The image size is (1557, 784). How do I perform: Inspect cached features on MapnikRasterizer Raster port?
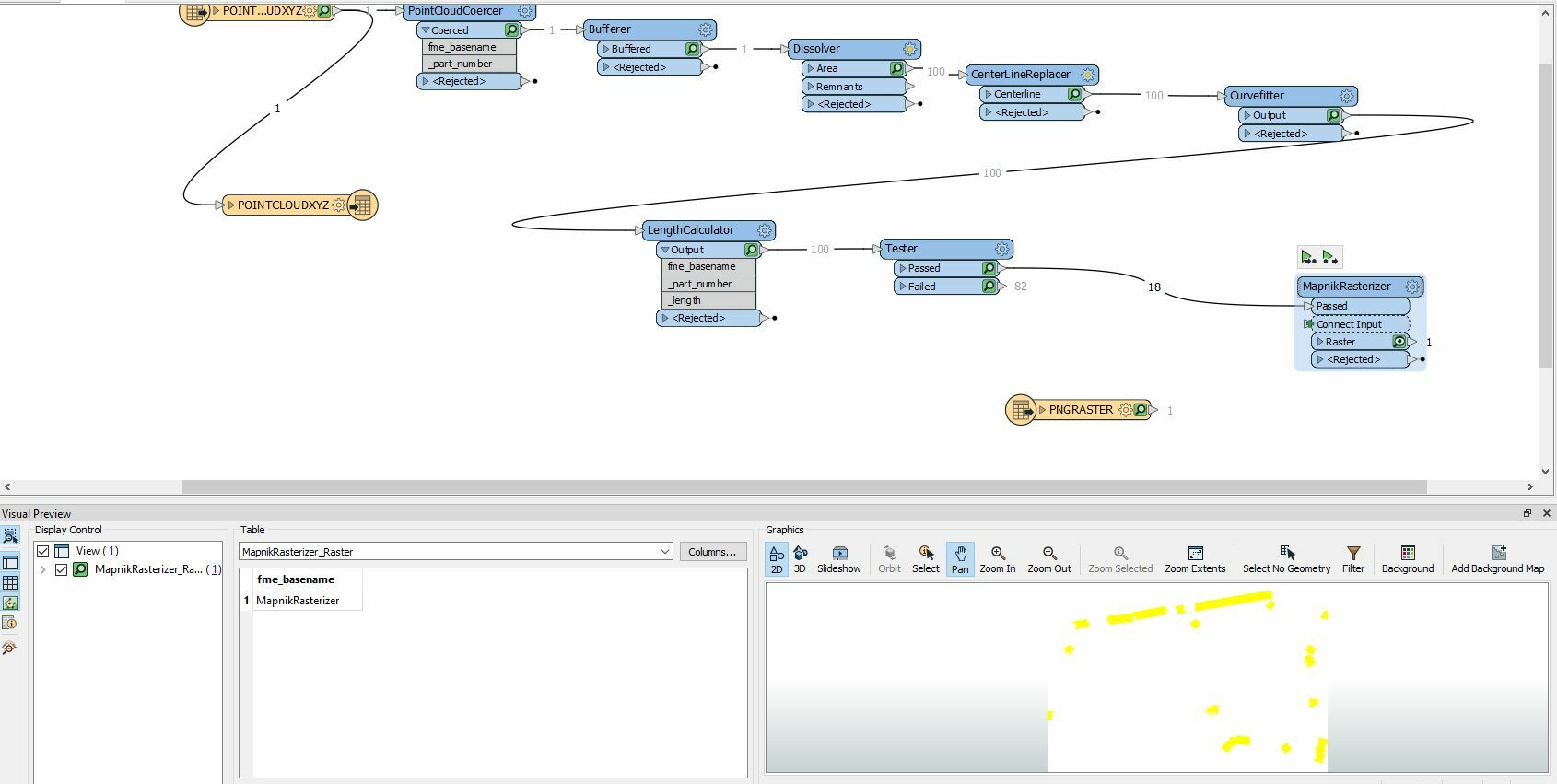tap(1399, 342)
